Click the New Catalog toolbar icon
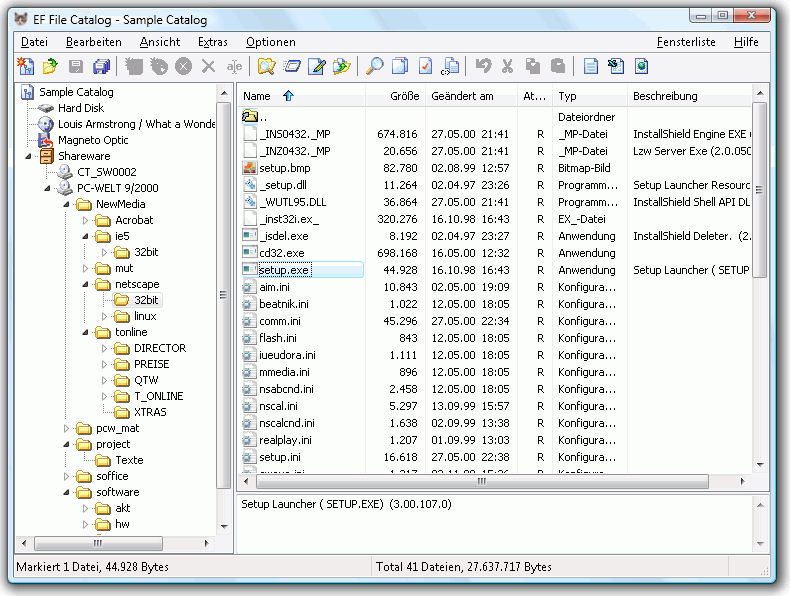790x596 pixels. pos(26,67)
